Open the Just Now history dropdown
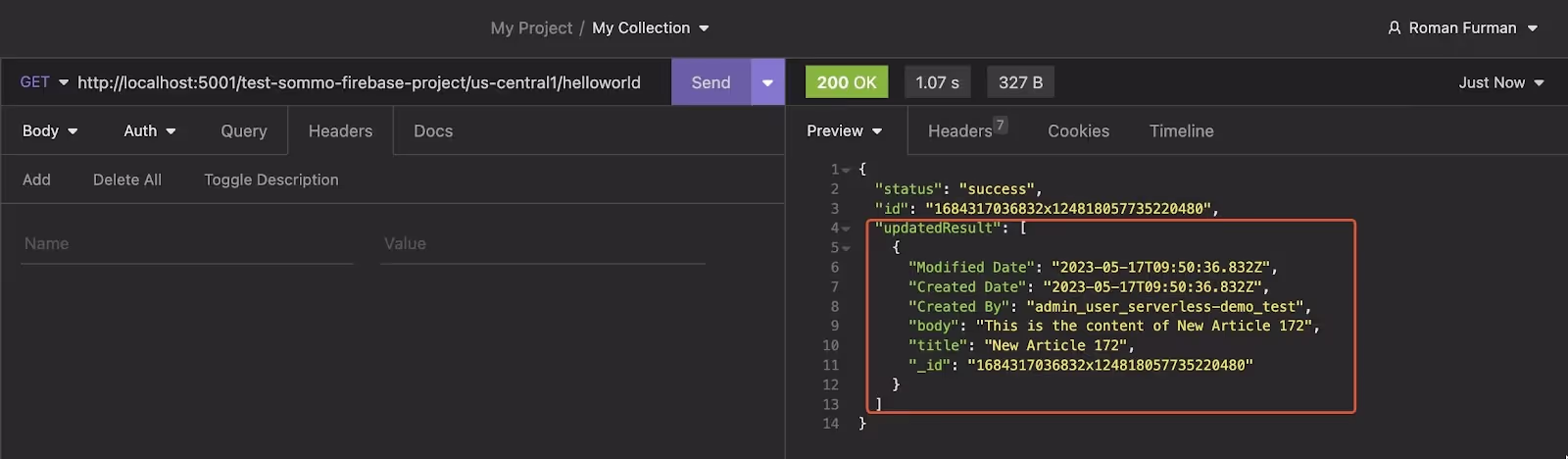This screenshot has height=459, width=1568. 1501,82
